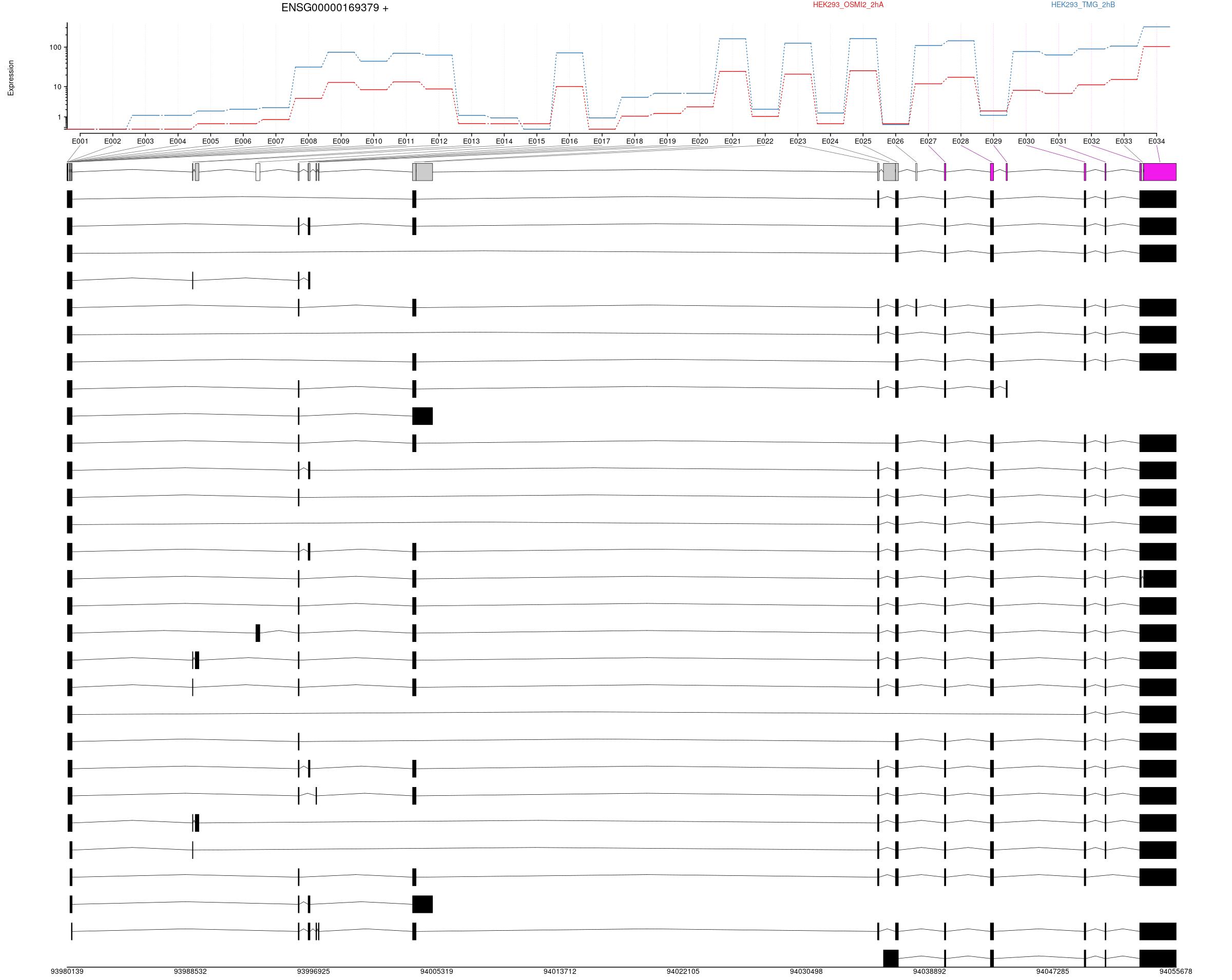This screenshot has width=1232, height=980.
Task: Click genomic coordinate 93988532
Action: point(190,971)
